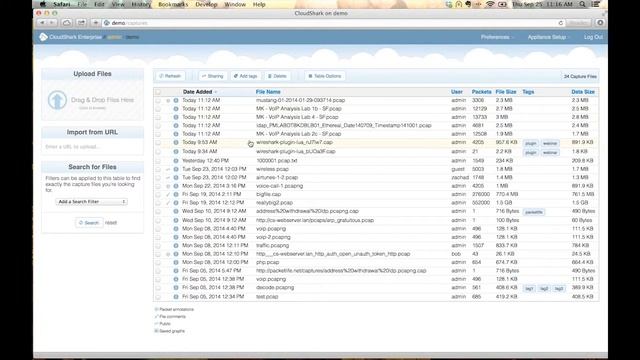Sort by the Data Size column header
The height and width of the screenshot is (360, 640).
583,92
